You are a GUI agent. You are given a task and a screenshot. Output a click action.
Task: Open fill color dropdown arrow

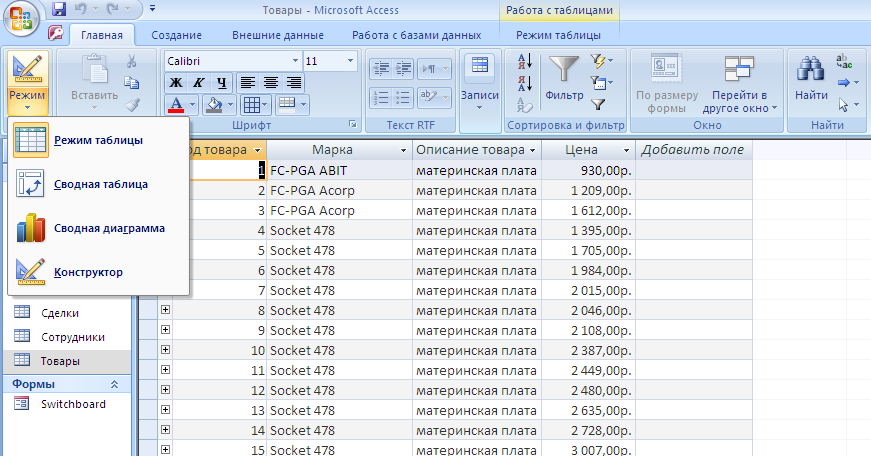(x=230, y=104)
